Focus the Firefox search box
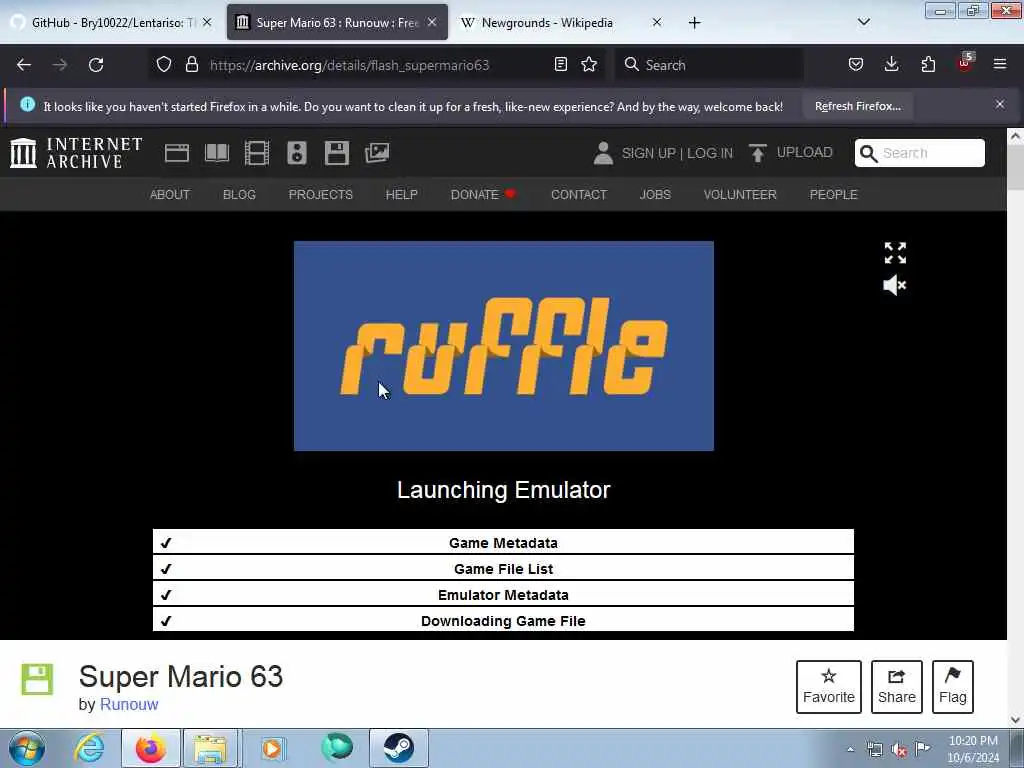This screenshot has height=768, width=1024. 709,65
